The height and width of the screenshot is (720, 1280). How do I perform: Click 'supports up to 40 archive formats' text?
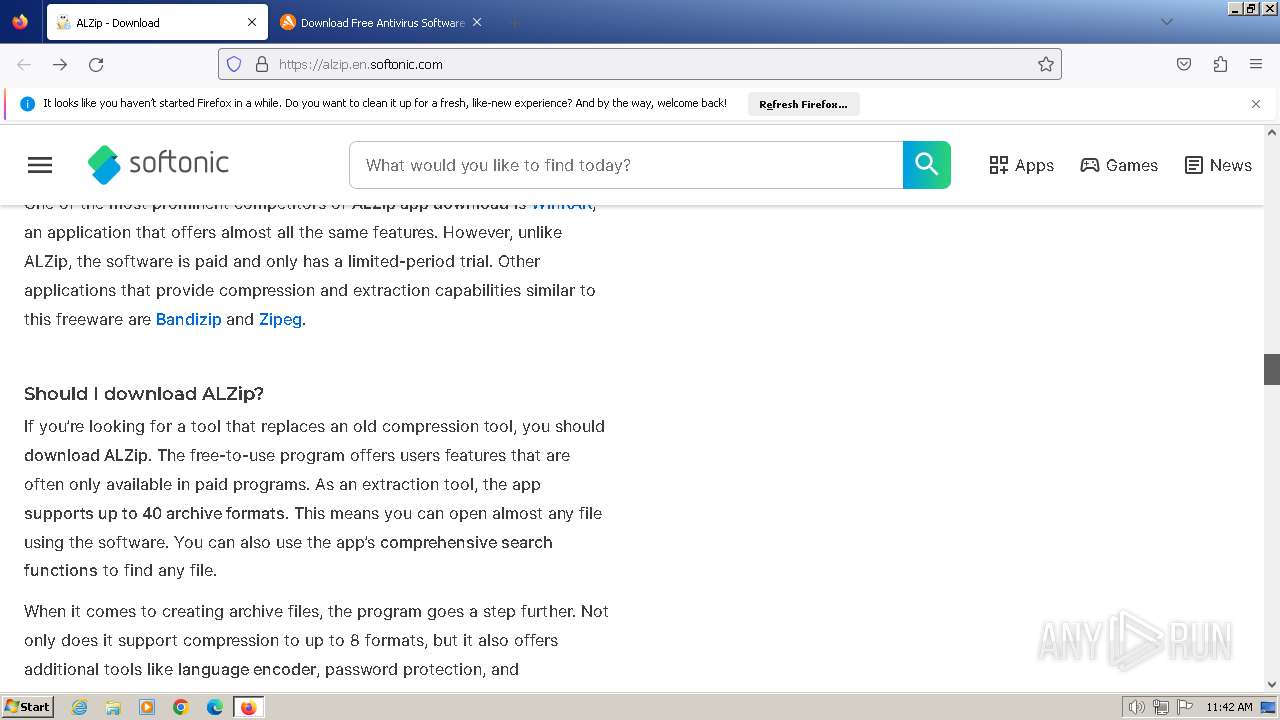coord(156,513)
